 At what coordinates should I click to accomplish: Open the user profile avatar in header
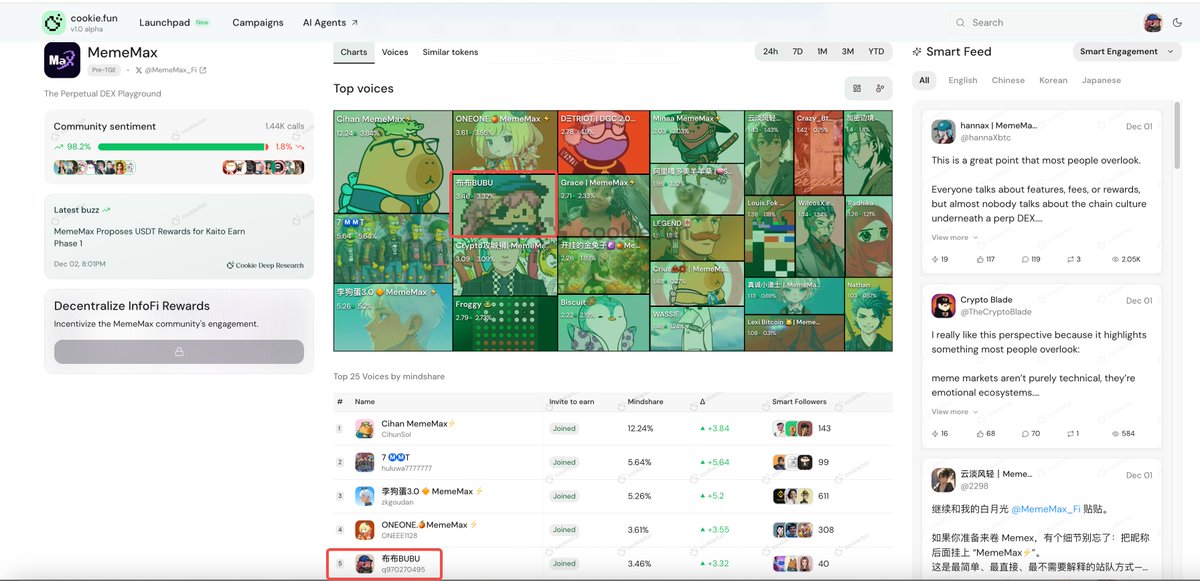[x=1153, y=22]
